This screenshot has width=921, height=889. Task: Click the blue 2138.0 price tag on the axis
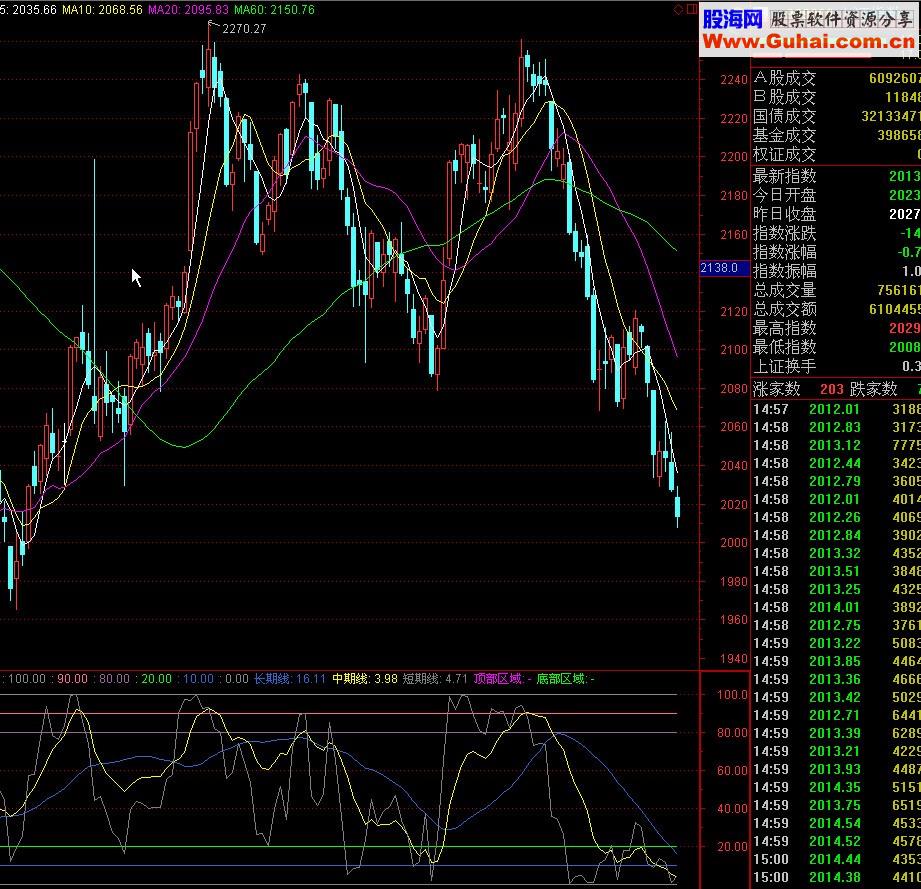click(x=720, y=268)
